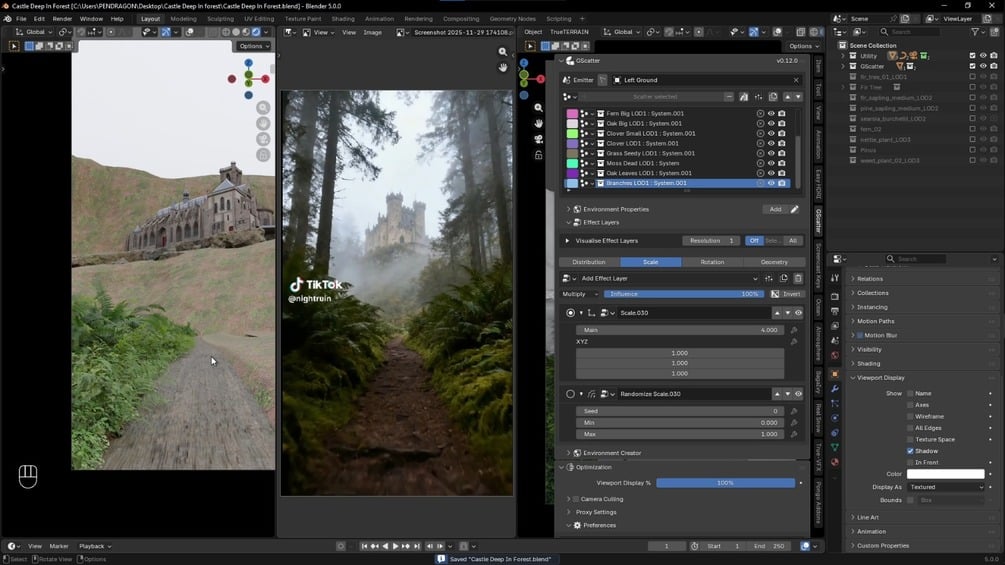The height and width of the screenshot is (565, 1005).
Task: Click the Move Scale.030 layer up arrow
Action: [777, 313]
